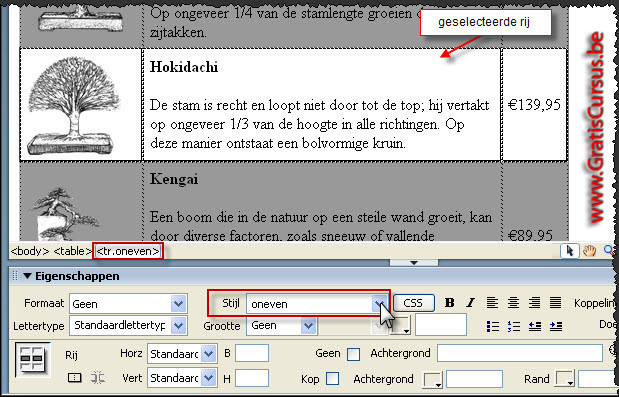
Task: Click the Achtergrond image input field
Action: point(520,353)
